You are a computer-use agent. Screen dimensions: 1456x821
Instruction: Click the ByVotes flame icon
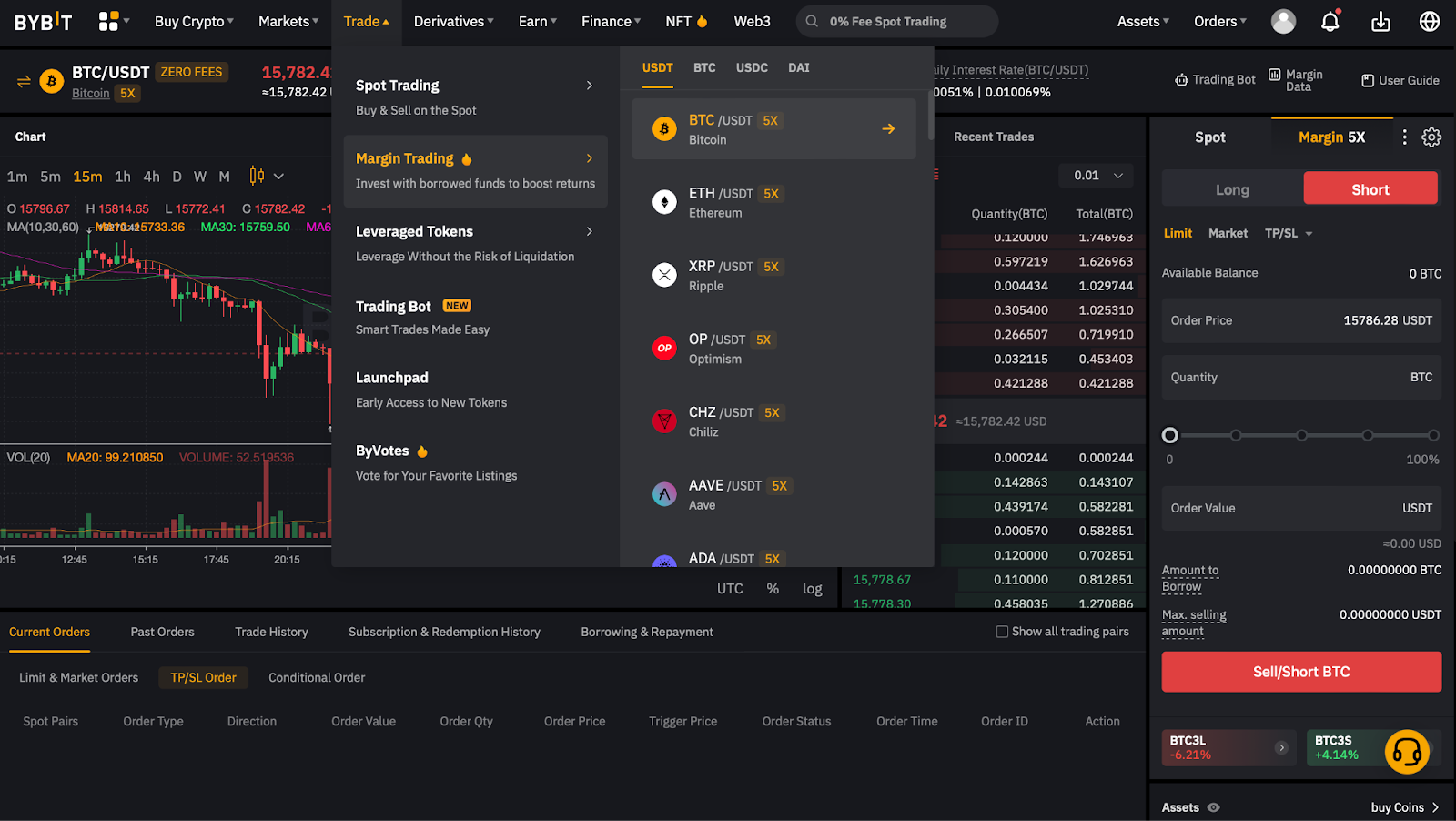pyautogui.click(x=422, y=451)
